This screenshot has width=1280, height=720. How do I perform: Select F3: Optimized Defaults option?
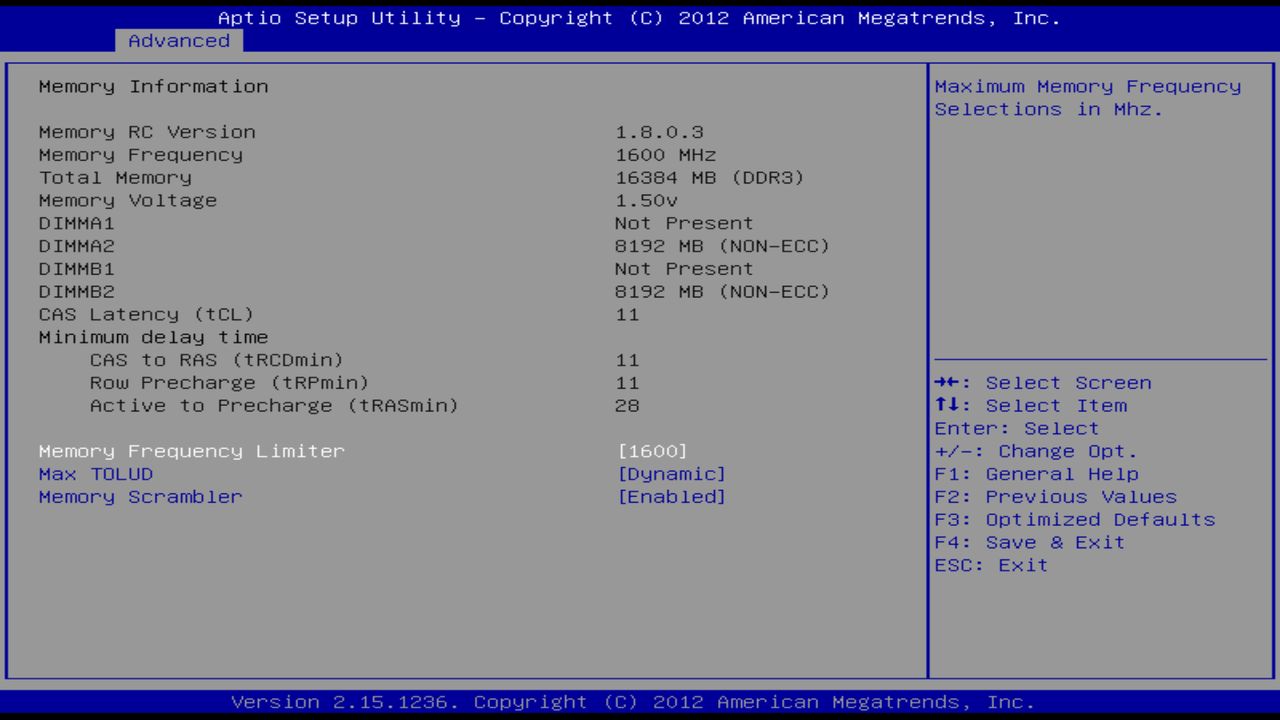(1073, 519)
